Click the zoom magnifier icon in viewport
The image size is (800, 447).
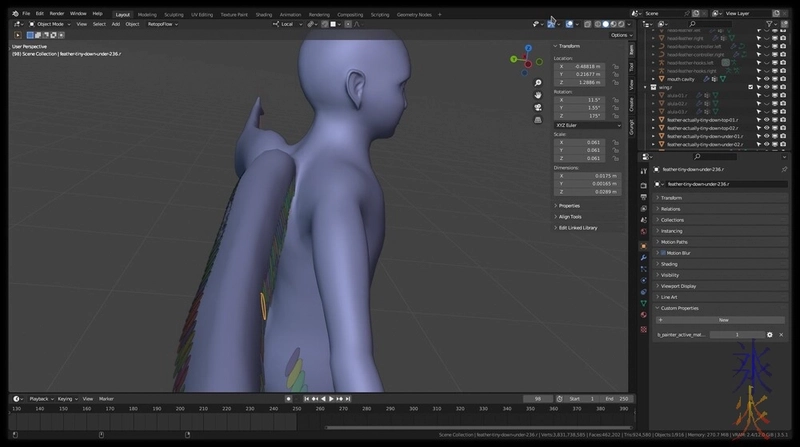pyautogui.click(x=538, y=83)
